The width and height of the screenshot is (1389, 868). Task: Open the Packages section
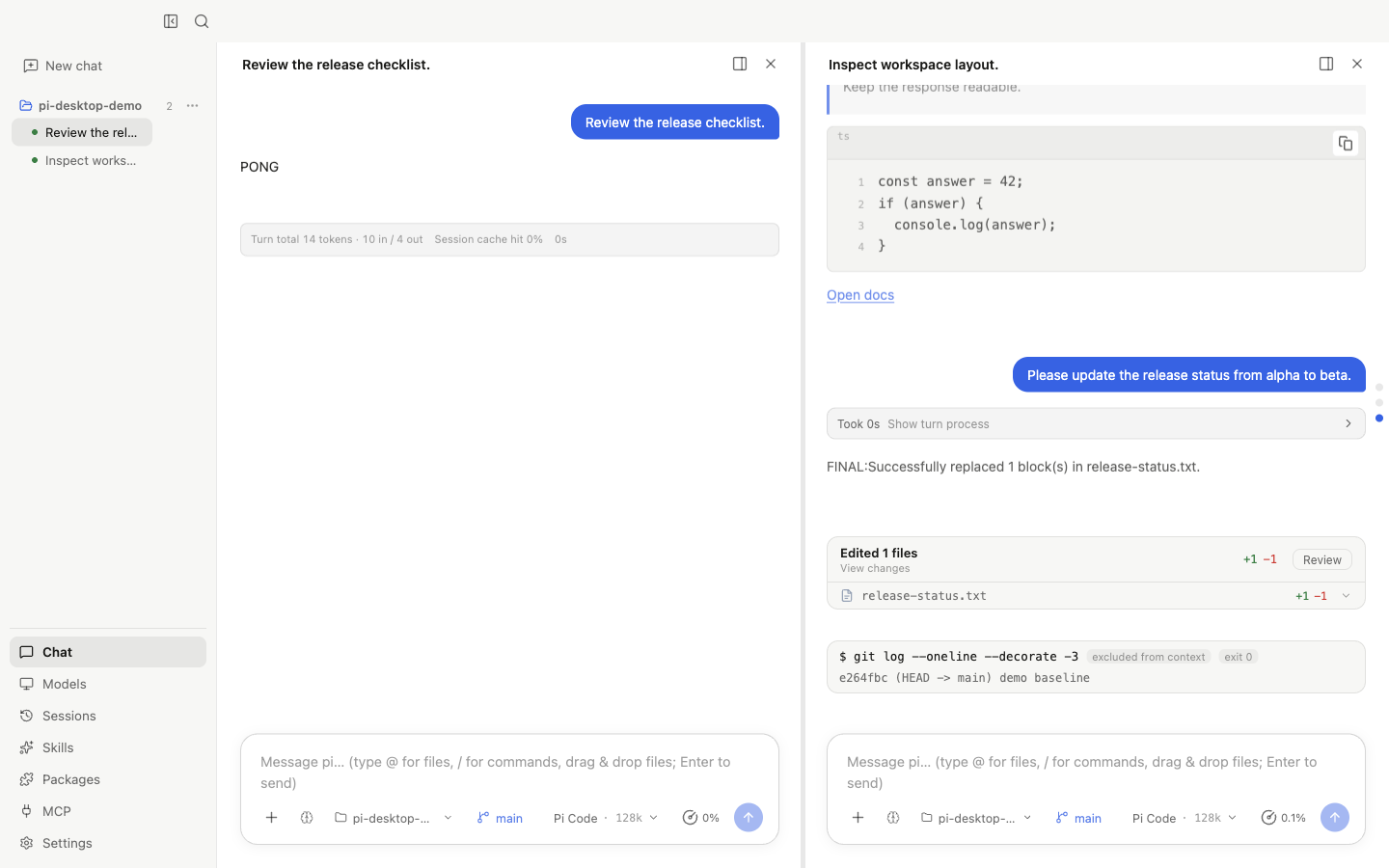click(x=108, y=779)
